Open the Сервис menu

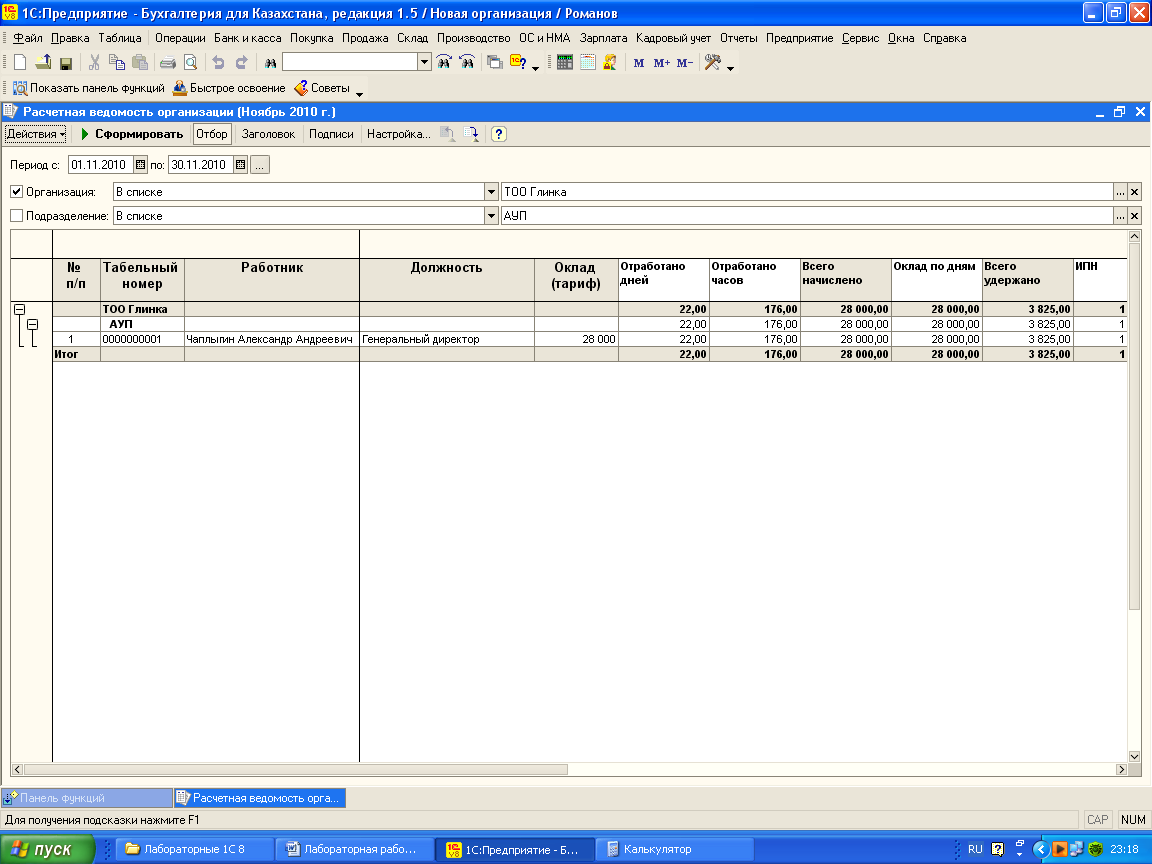pyautogui.click(x=860, y=38)
